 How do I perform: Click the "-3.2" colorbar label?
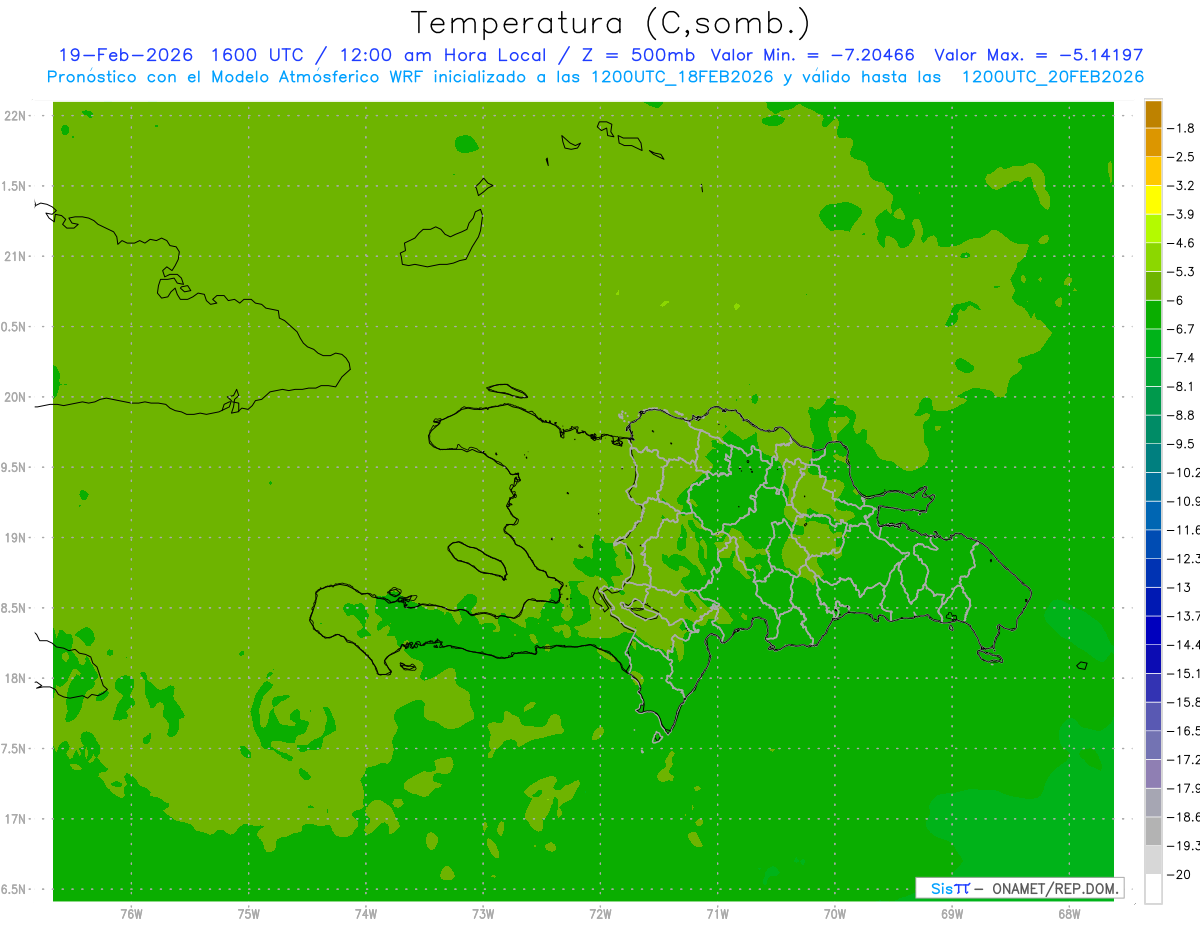point(1181,186)
